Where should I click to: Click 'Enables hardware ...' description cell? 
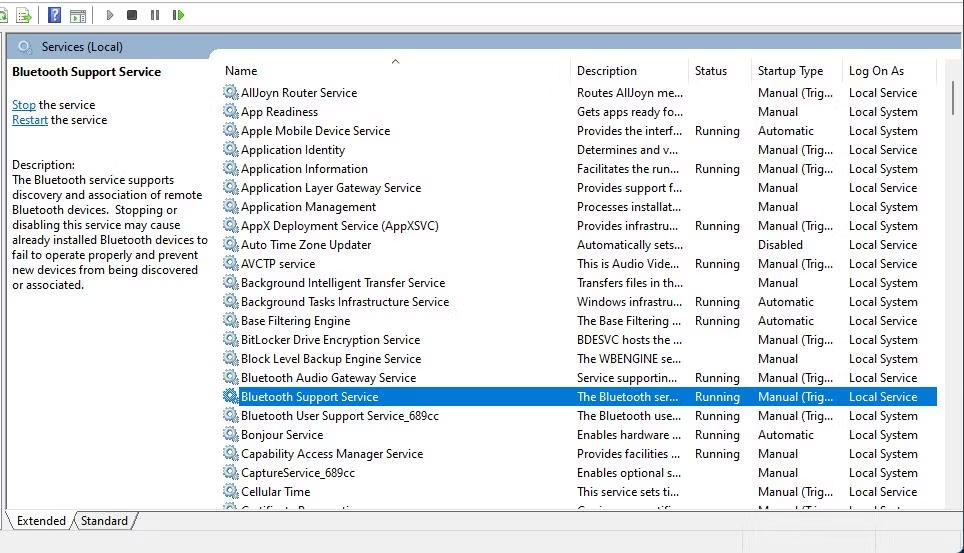point(629,434)
